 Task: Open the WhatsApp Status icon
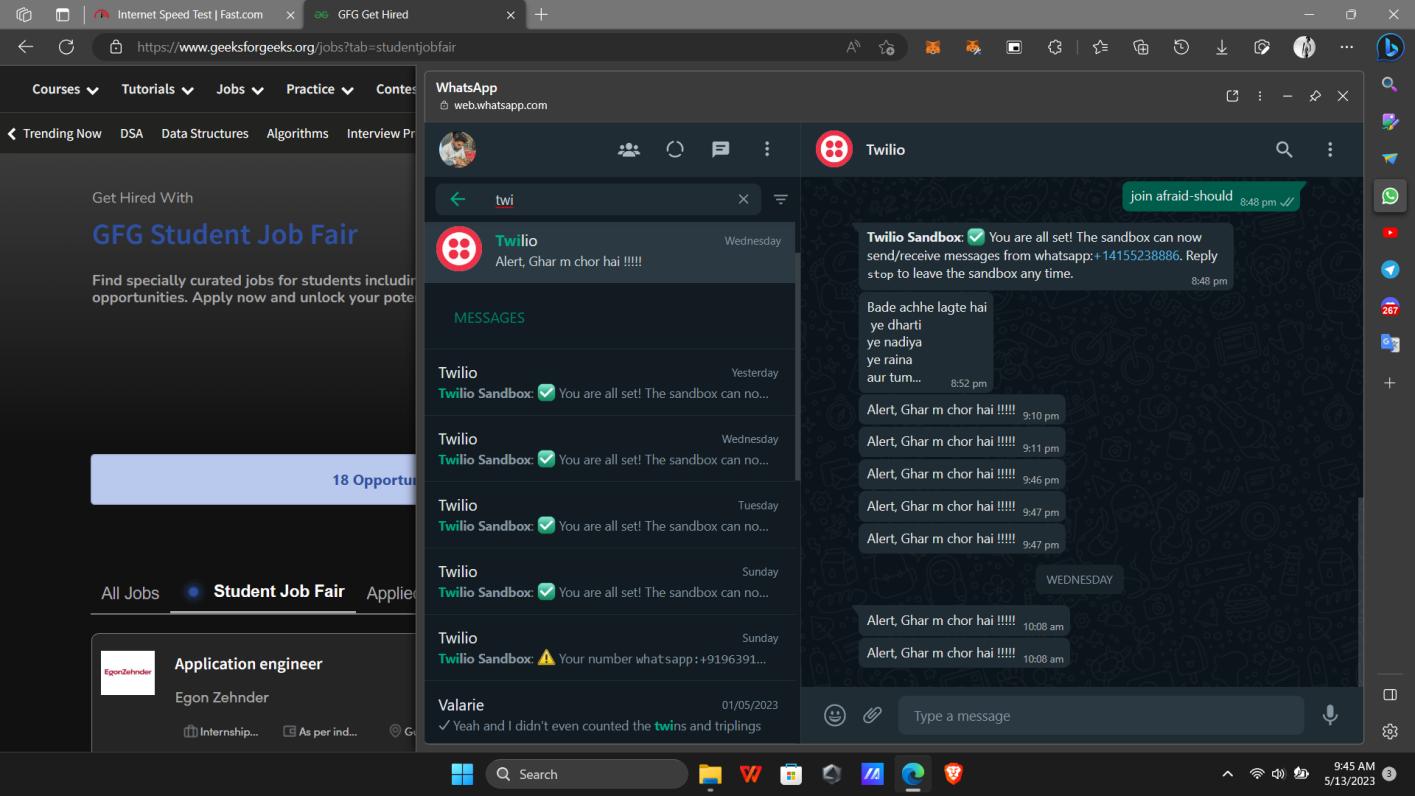[x=675, y=150]
